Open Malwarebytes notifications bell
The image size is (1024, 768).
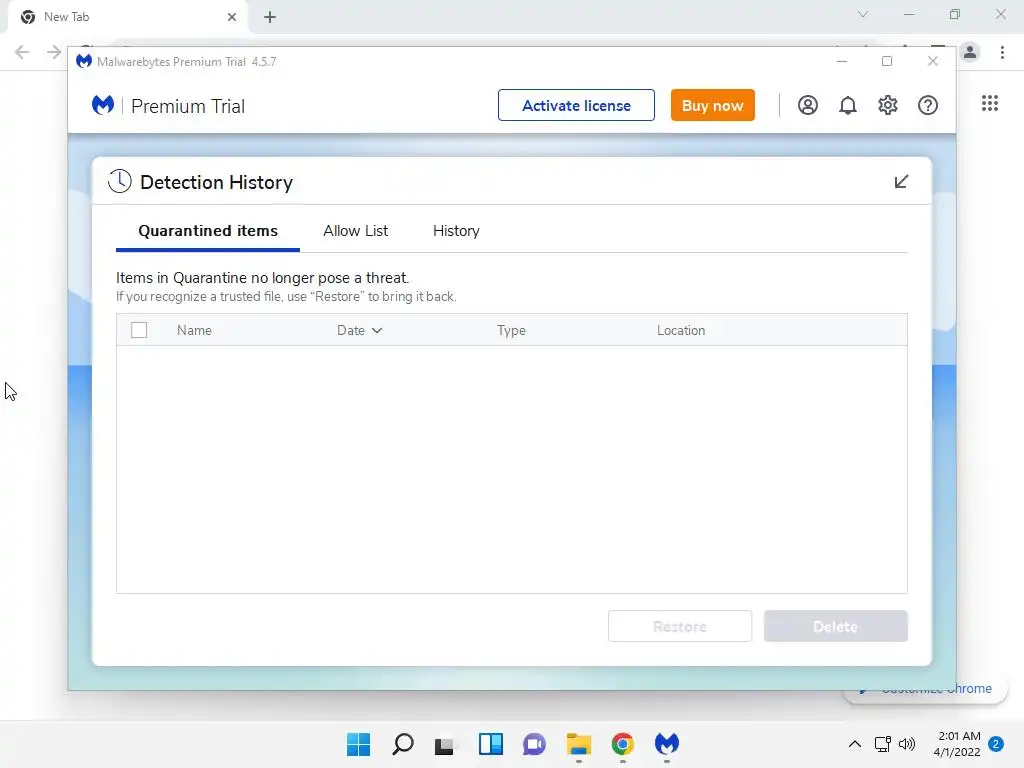(x=848, y=105)
